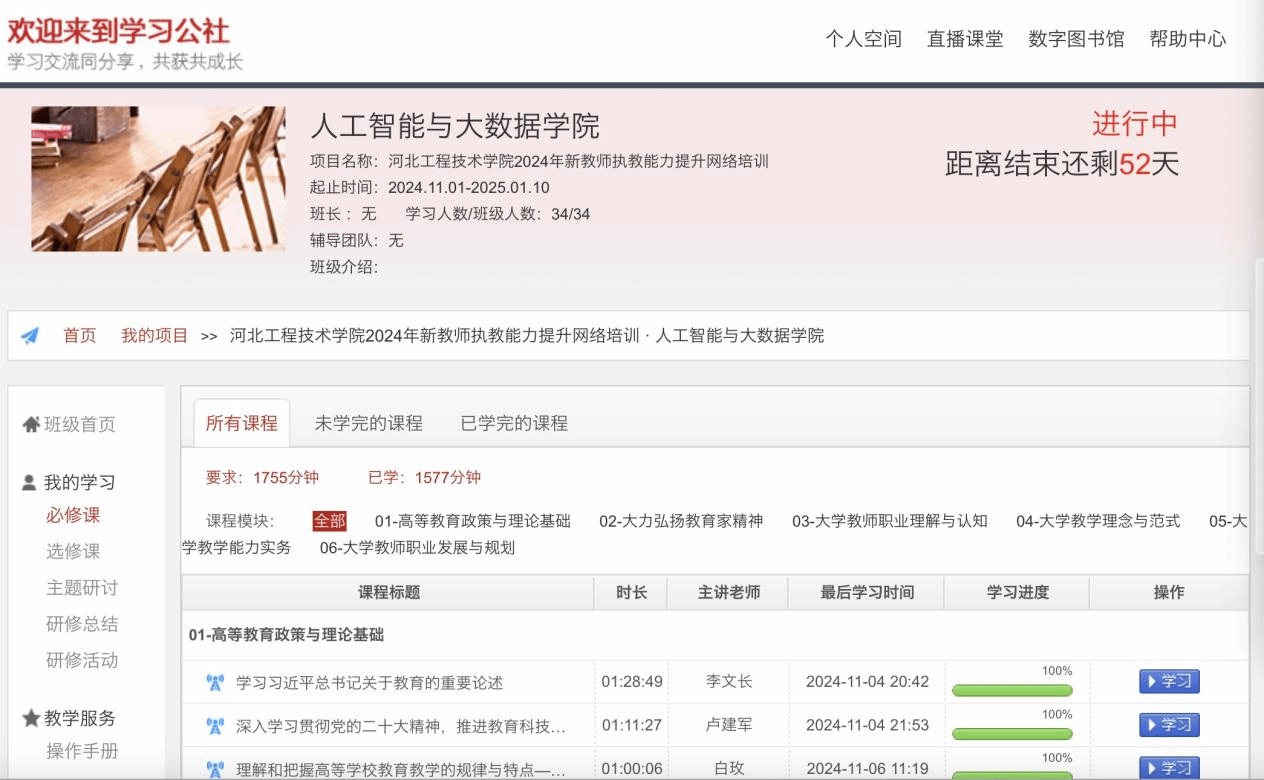
Task: Click the classroom chairs thumbnail image
Action: click(158, 179)
